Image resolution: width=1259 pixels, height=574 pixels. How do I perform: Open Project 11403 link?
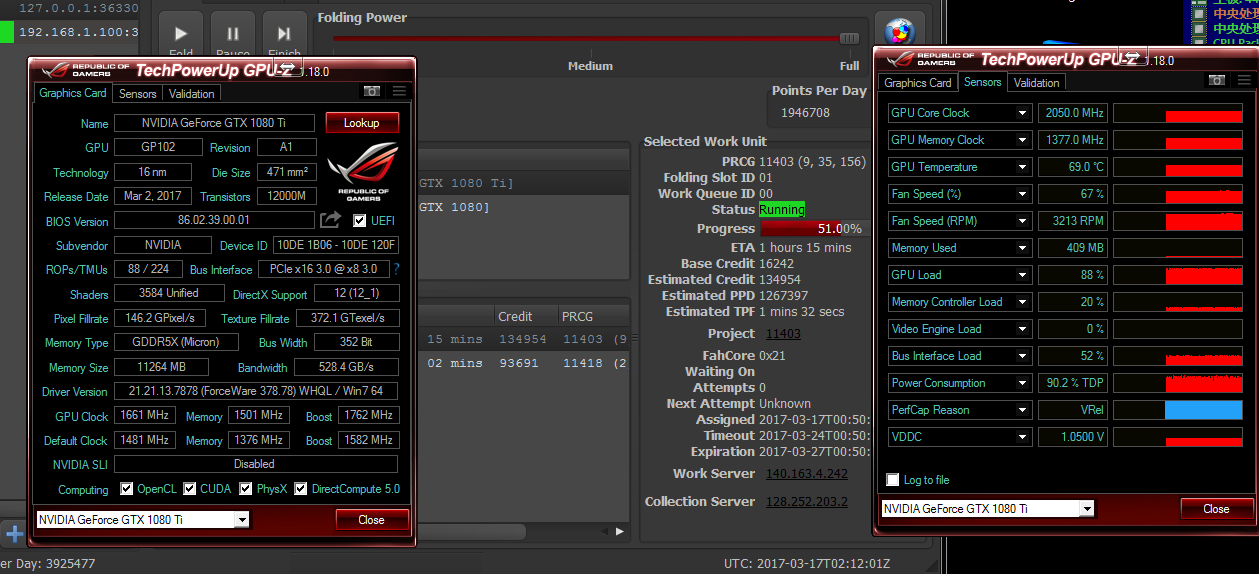pyautogui.click(x=783, y=334)
